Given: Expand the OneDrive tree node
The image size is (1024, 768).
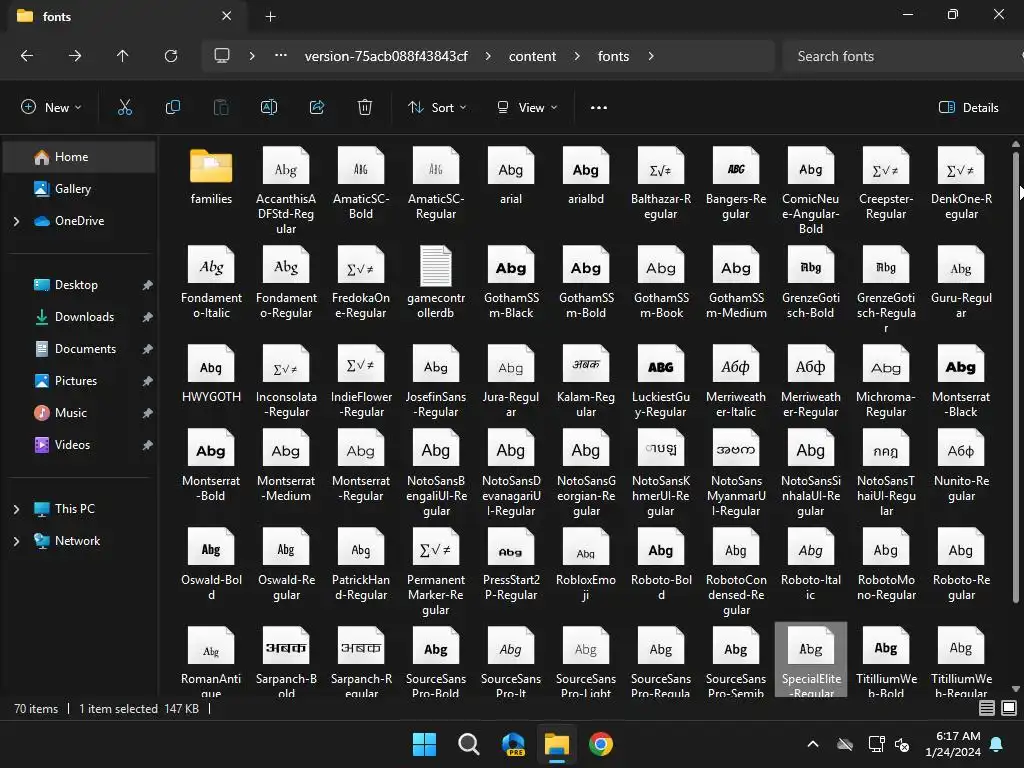Looking at the screenshot, I should [16, 221].
